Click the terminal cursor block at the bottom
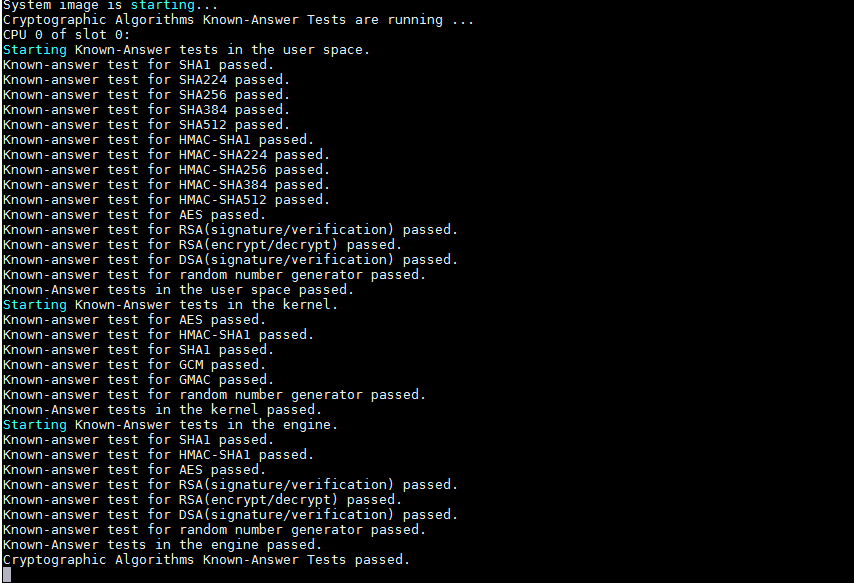 (6, 574)
